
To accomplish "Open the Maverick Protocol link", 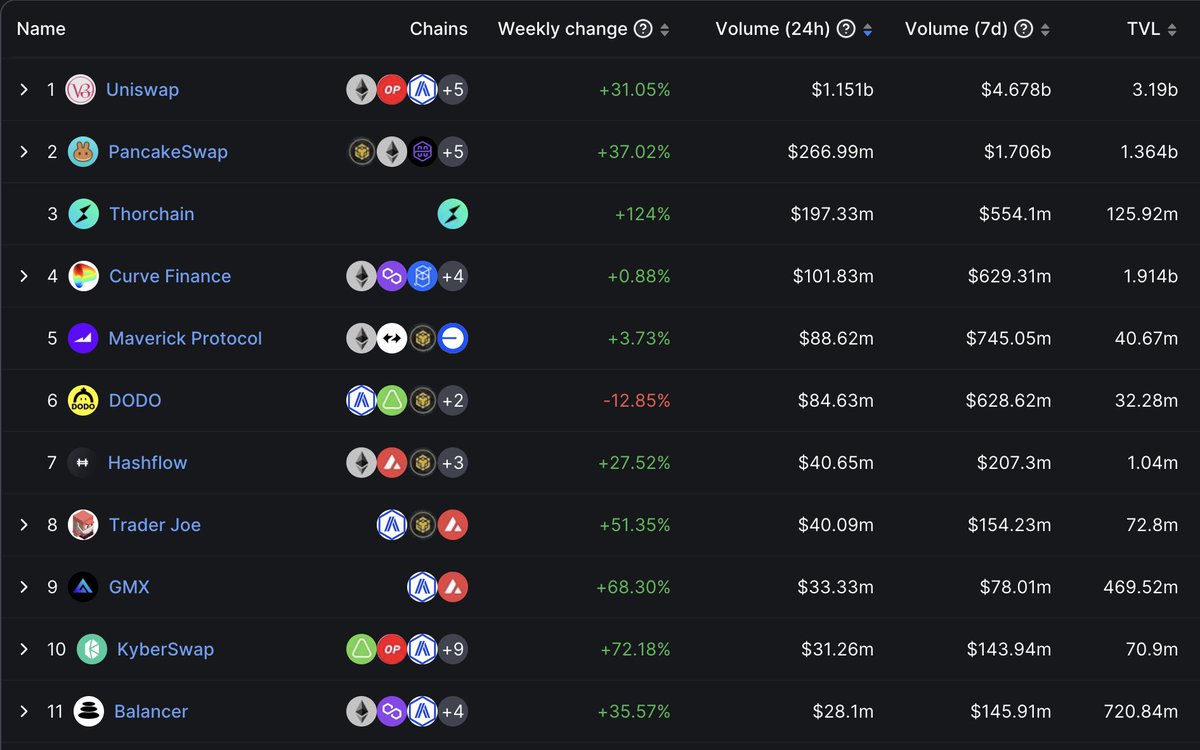I will 185,338.
